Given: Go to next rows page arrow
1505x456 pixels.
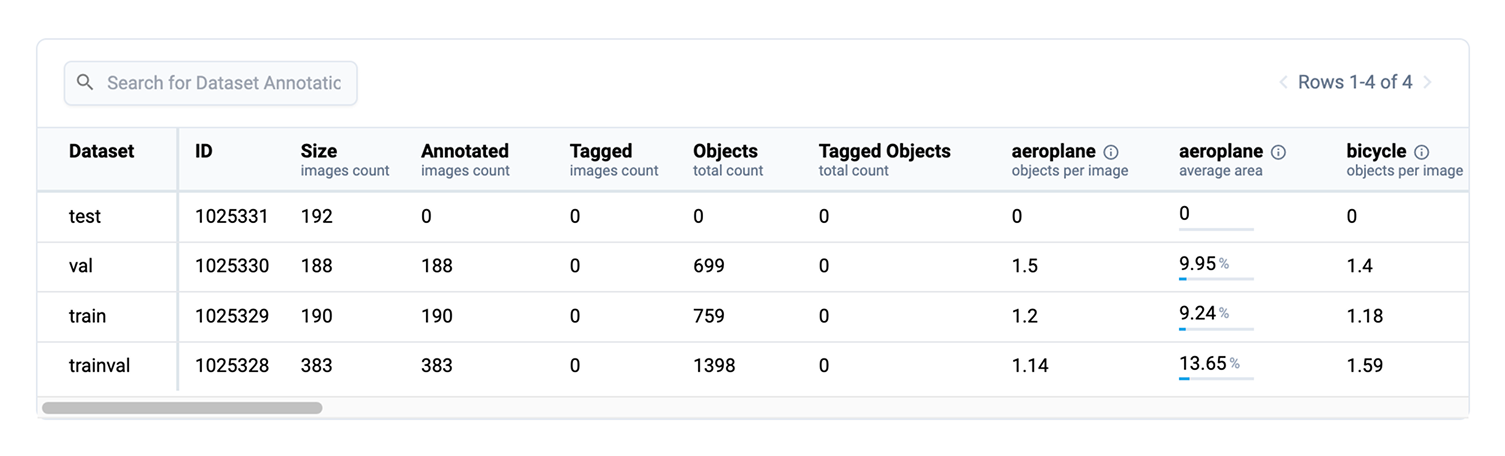Looking at the screenshot, I should 1428,83.
